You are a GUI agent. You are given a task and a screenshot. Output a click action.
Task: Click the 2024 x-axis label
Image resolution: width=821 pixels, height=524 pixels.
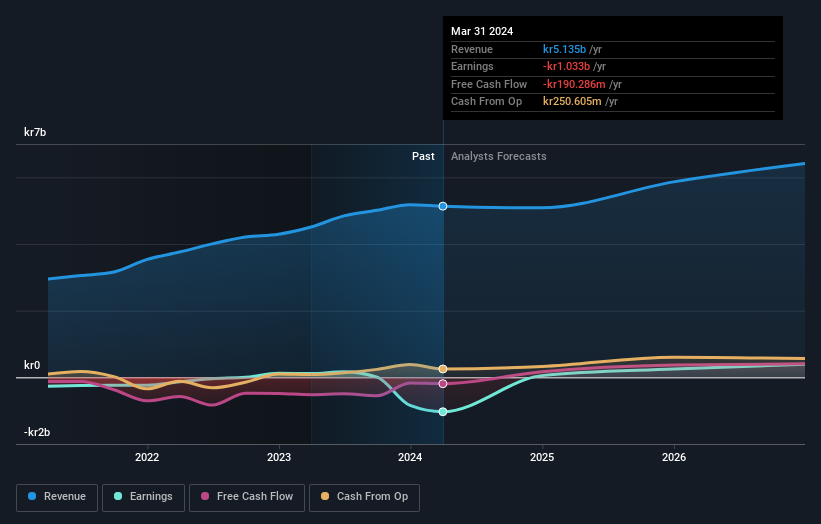(x=410, y=457)
